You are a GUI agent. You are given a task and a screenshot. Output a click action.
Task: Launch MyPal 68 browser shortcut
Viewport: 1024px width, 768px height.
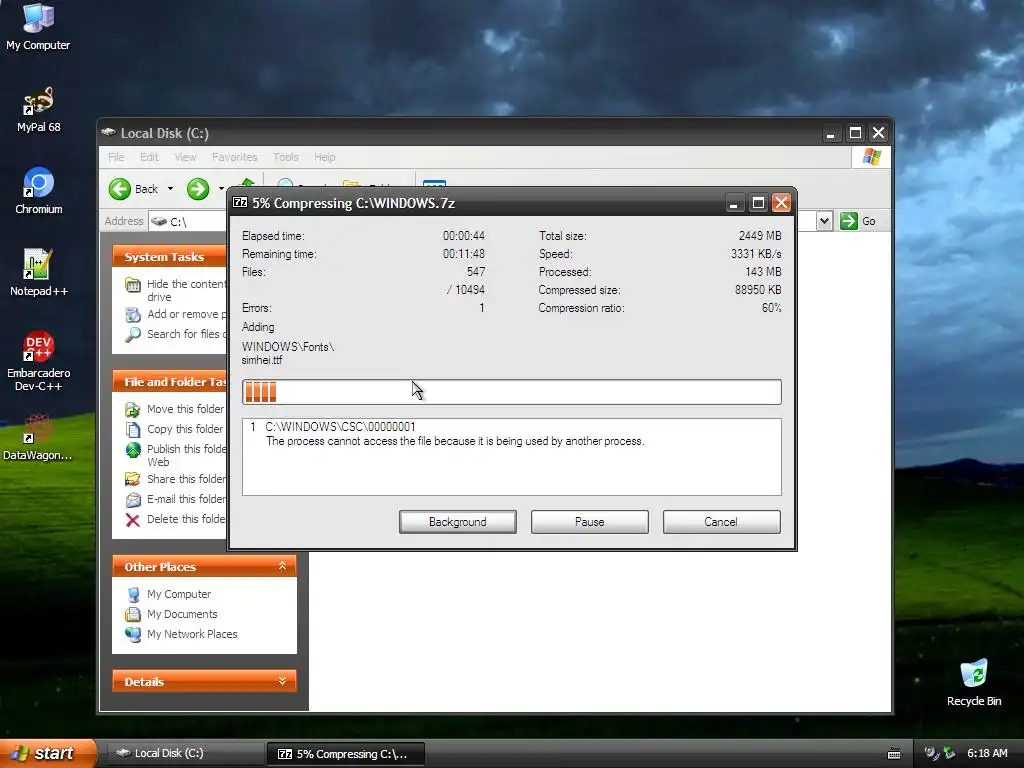[38, 110]
